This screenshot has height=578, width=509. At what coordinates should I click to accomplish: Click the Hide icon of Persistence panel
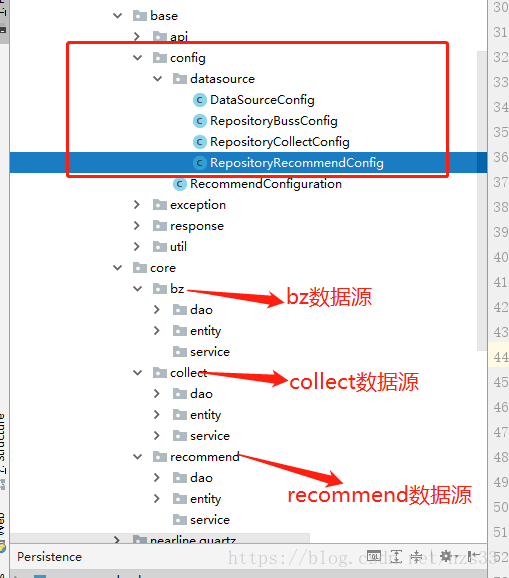[474, 556]
